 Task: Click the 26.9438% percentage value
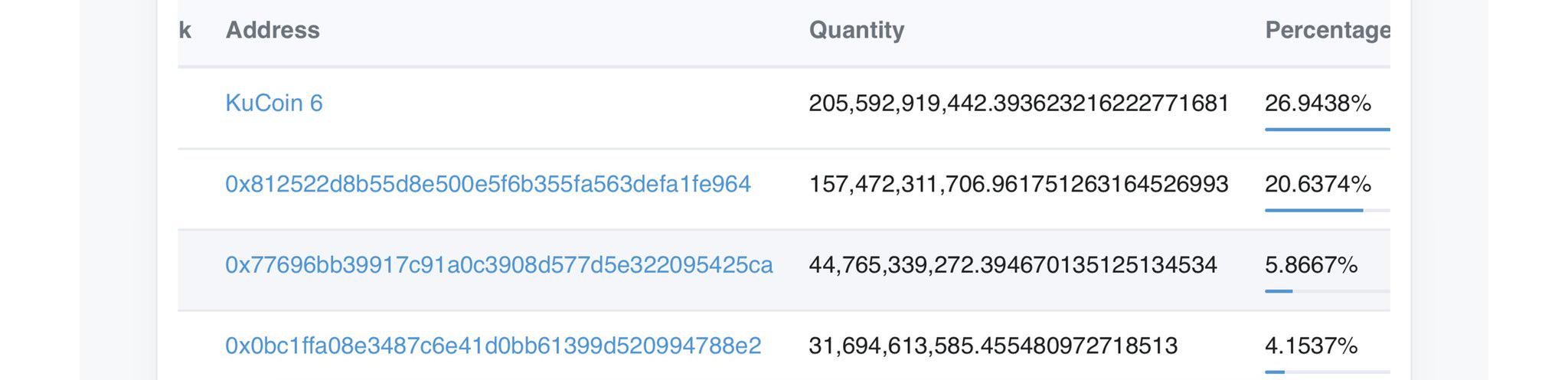coord(1318,103)
